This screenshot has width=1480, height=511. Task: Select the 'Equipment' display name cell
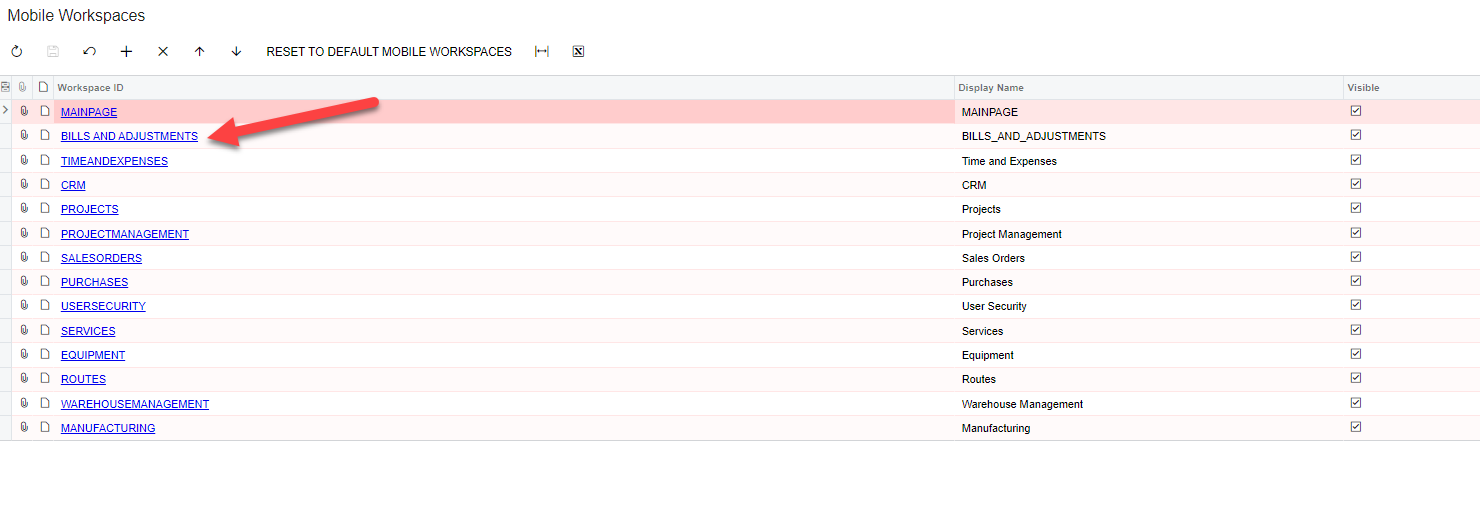click(1149, 355)
